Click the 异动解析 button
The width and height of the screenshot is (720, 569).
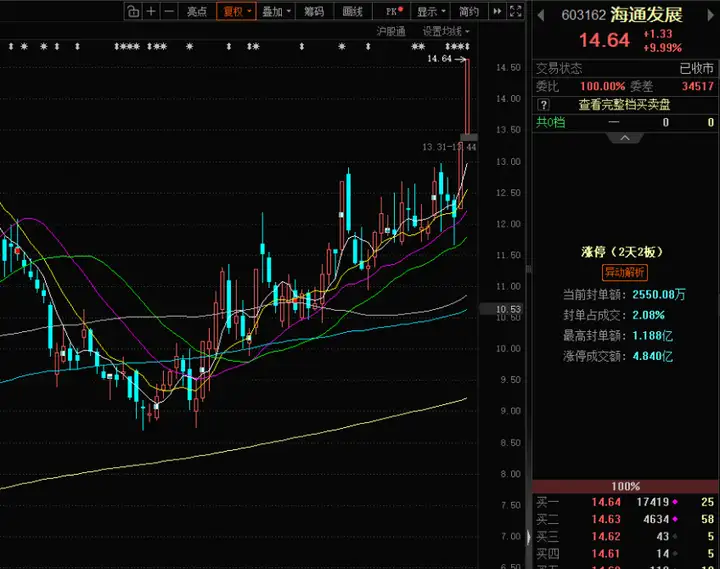(624, 272)
